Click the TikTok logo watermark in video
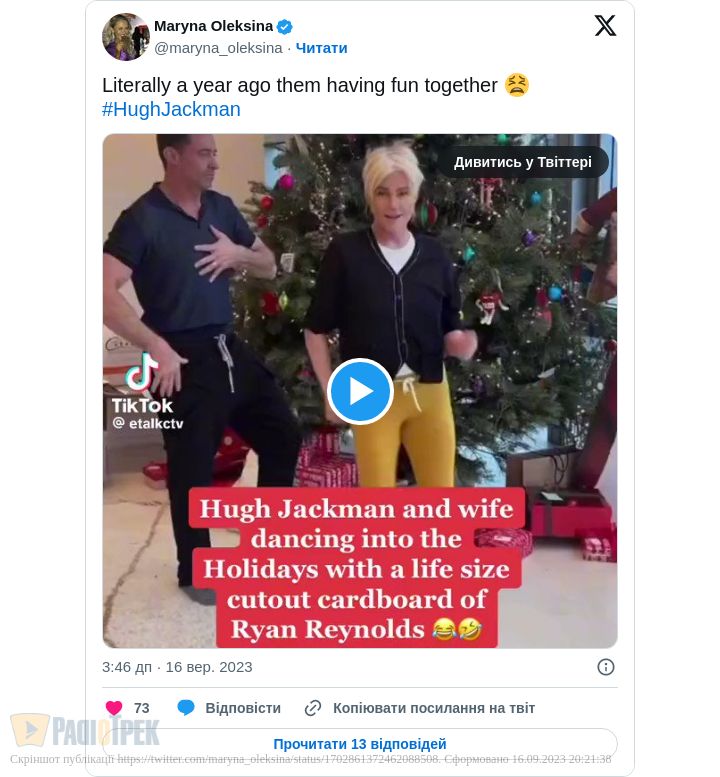The width and height of the screenshot is (720, 777). (x=142, y=384)
